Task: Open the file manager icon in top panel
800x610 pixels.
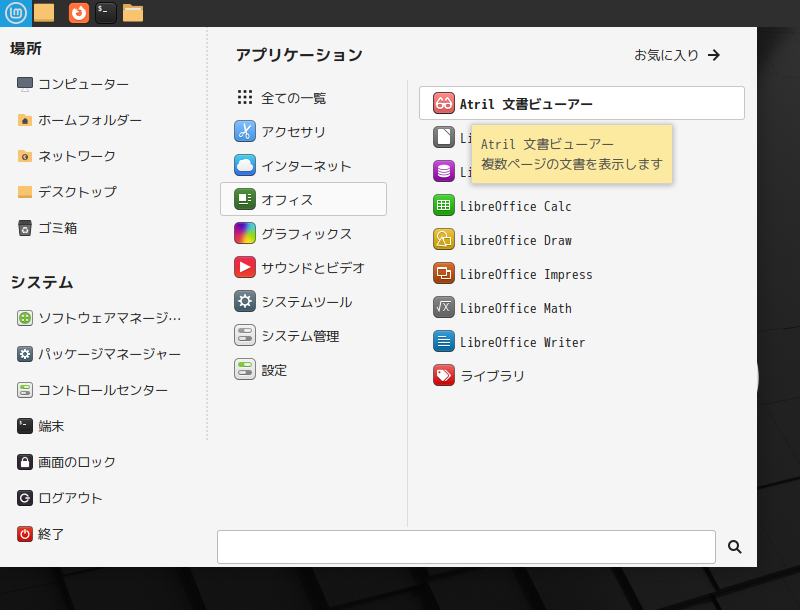Action: [133, 13]
